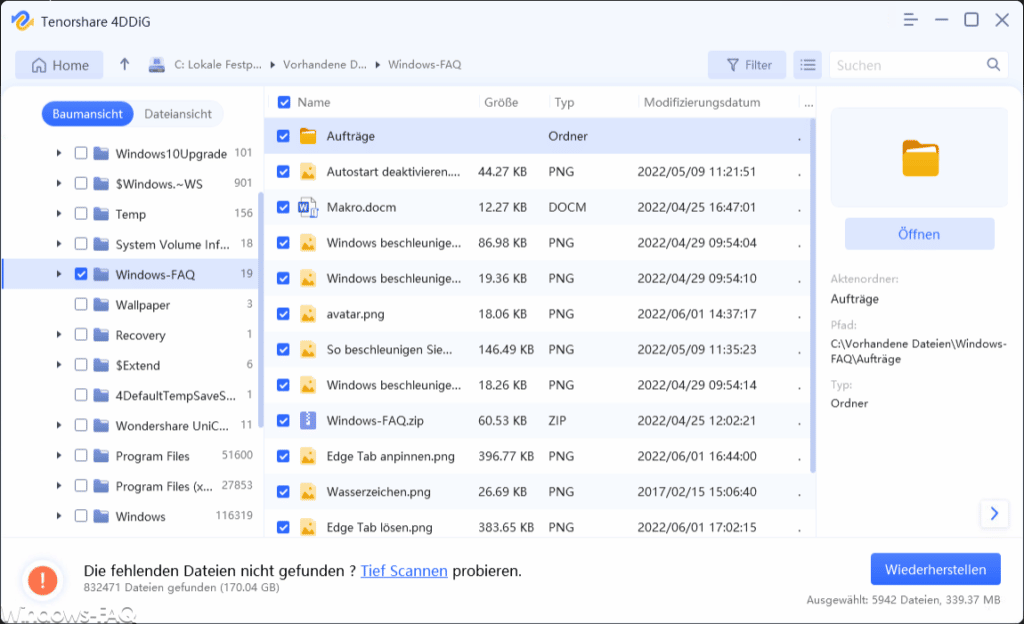Open the Filter button
This screenshot has height=624, width=1024.
(x=748, y=65)
